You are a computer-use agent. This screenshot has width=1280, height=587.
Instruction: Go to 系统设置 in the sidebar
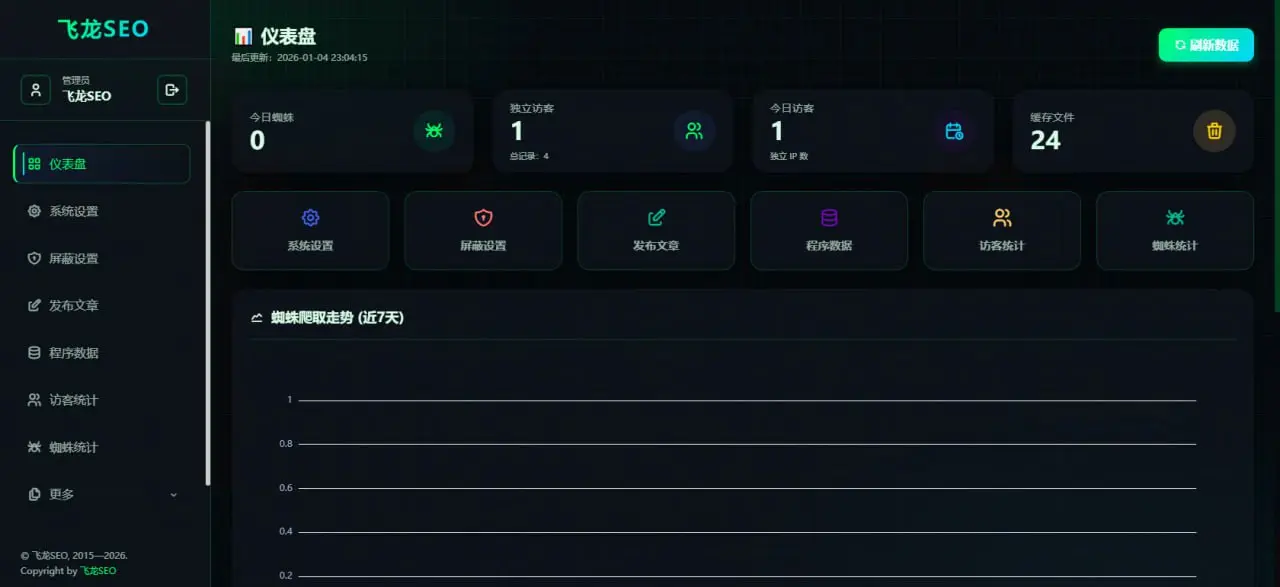coord(101,211)
